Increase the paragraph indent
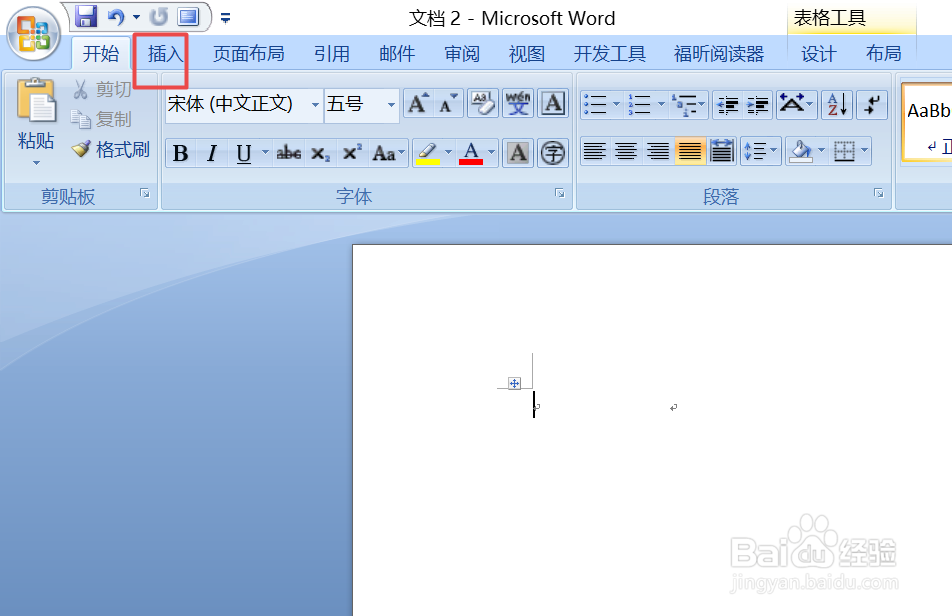The image size is (952, 616). (x=757, y=104)
